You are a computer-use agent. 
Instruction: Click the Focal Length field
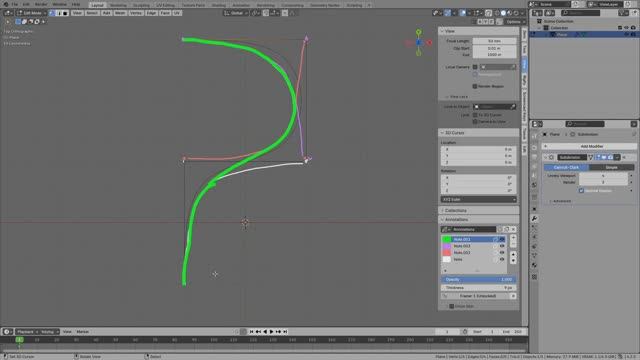[494, 41]
